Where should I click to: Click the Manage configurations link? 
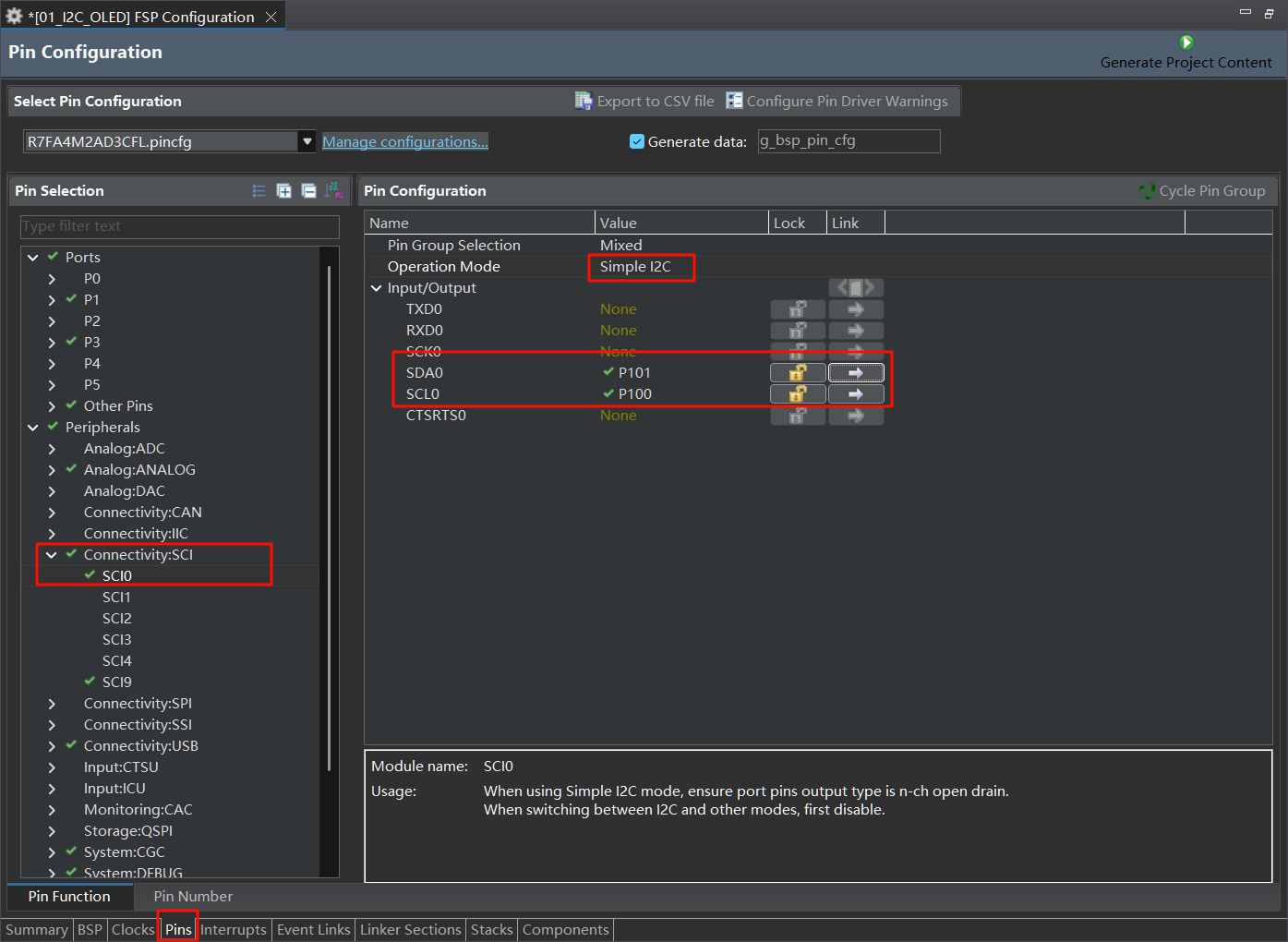click(405, 141)
